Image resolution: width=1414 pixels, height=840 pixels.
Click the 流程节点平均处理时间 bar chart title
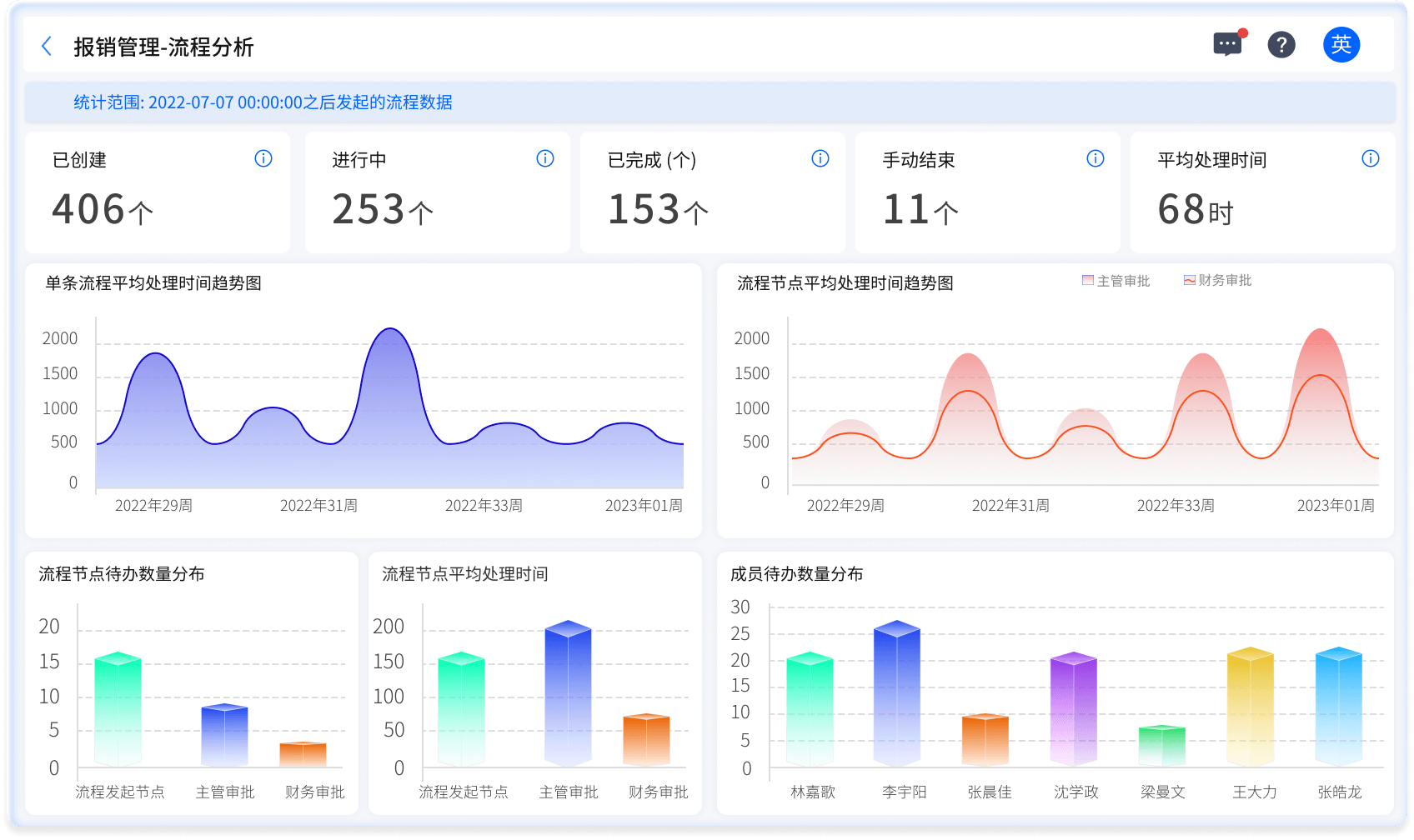465,574
